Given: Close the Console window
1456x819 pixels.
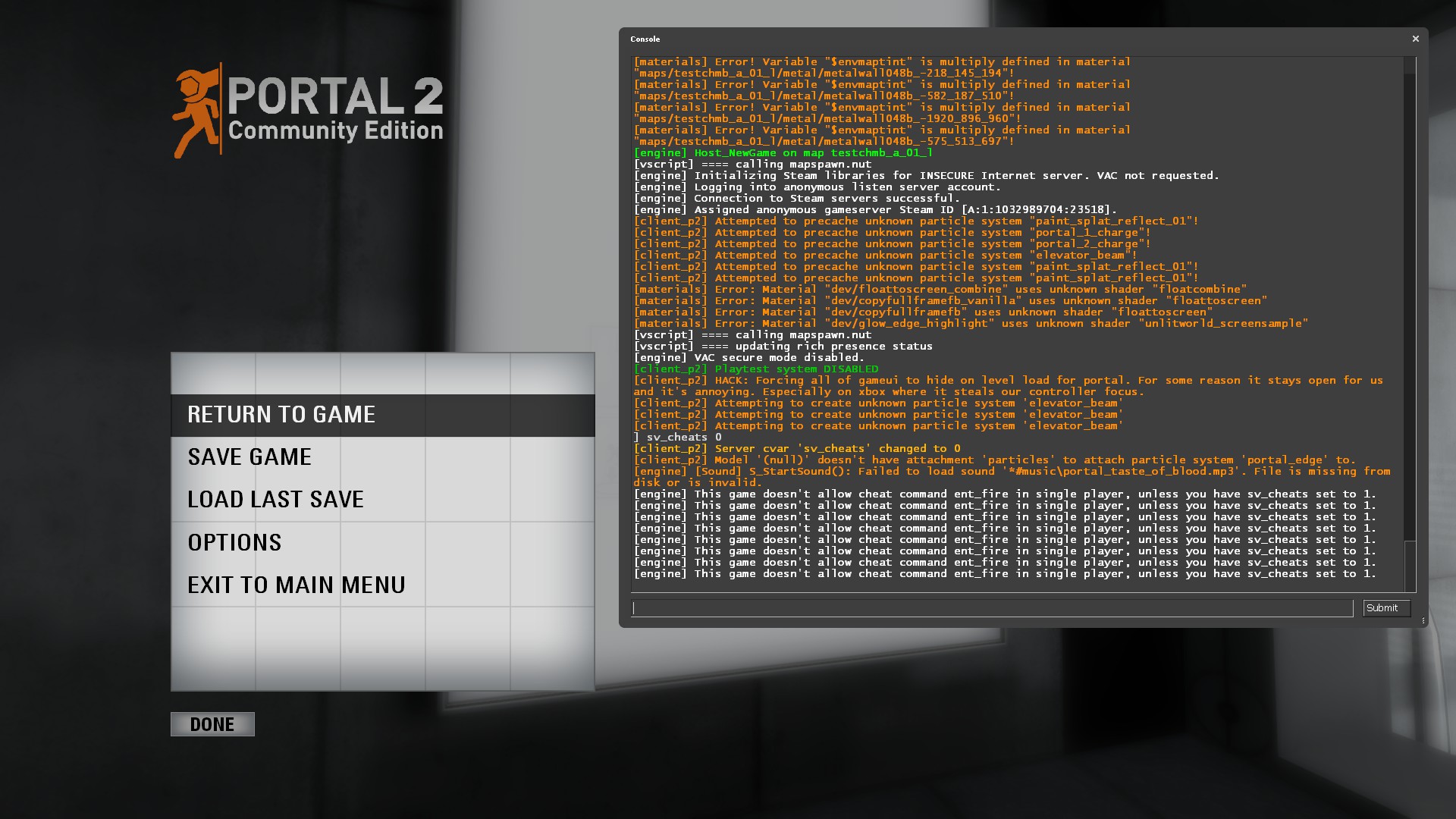Looking at the screenshot, I should click(1416, 38).
